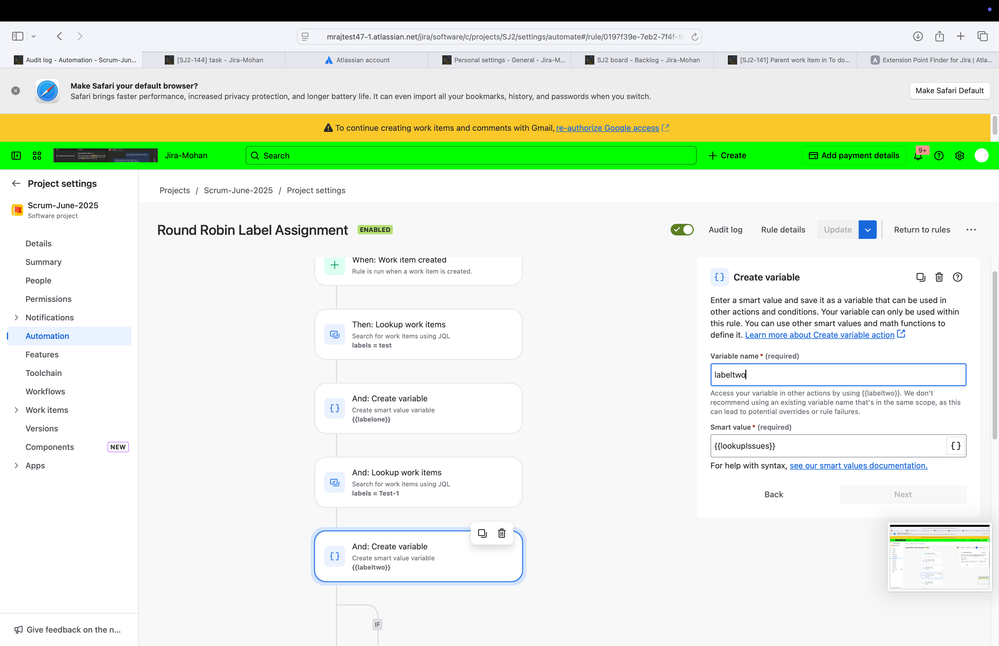Viewport: 999px width, 646px height.
Task: Click trash icon in Create variable panel
Action: (x=939, y=277)
